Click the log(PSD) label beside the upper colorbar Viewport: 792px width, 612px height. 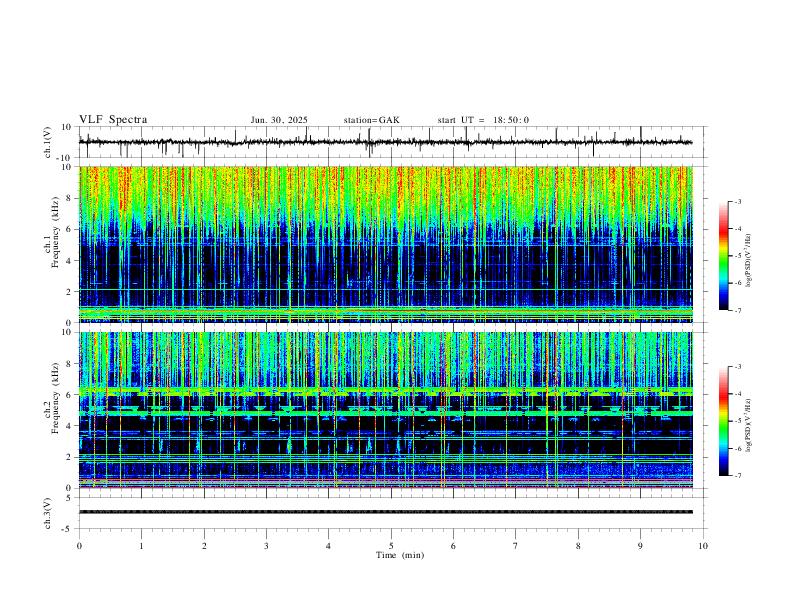pos(749,261)
